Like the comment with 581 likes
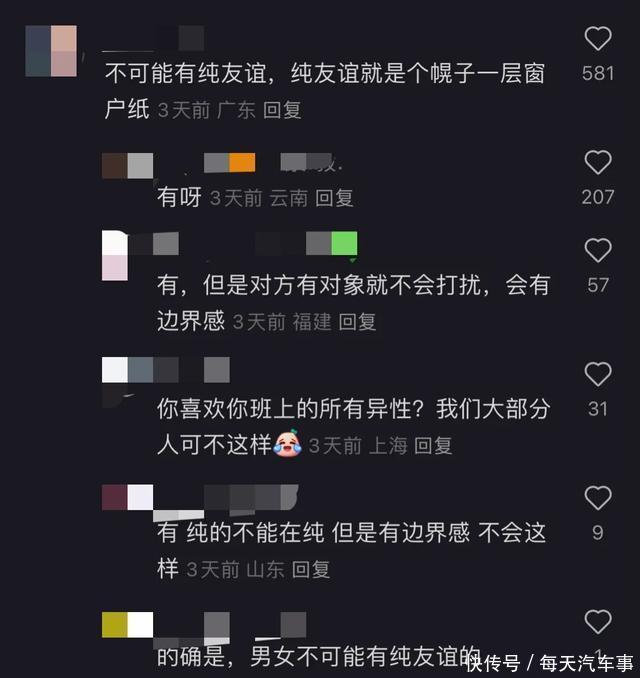This screenshot has width=640, height=678. tap(598, 39)
